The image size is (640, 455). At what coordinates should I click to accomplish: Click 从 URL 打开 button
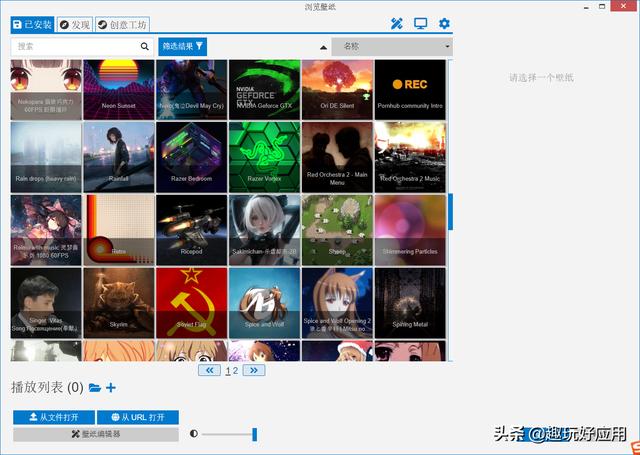pos(138,417)
